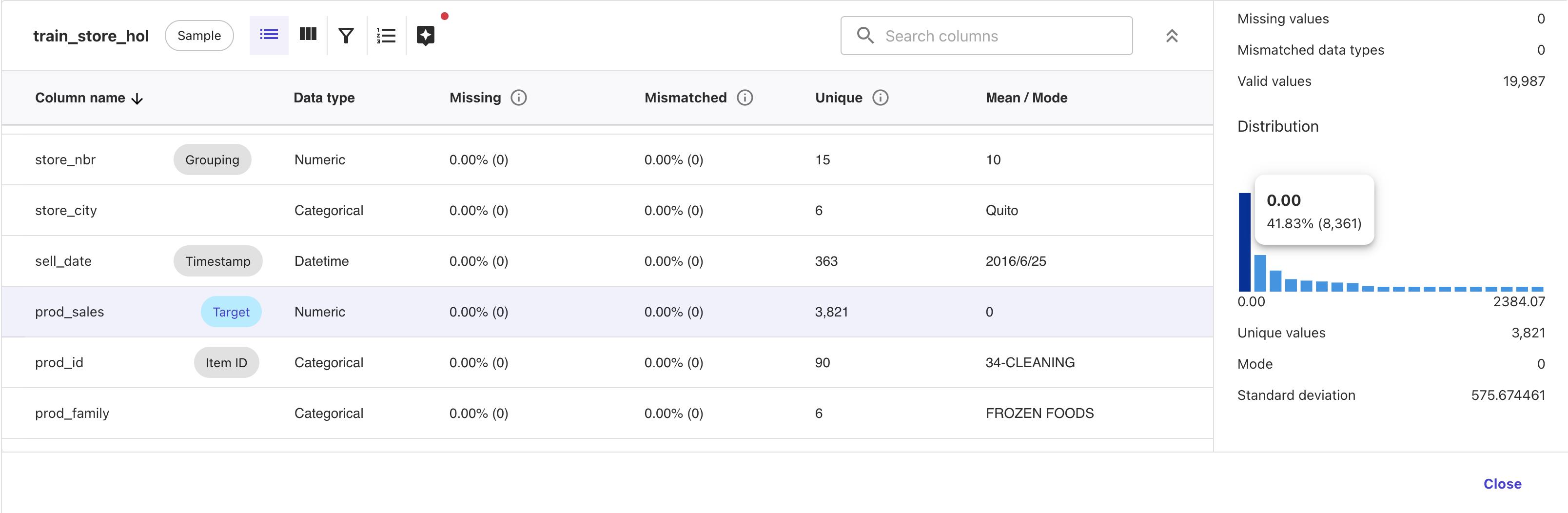Click the Grouping tag on store_nbr

point(212,159)
